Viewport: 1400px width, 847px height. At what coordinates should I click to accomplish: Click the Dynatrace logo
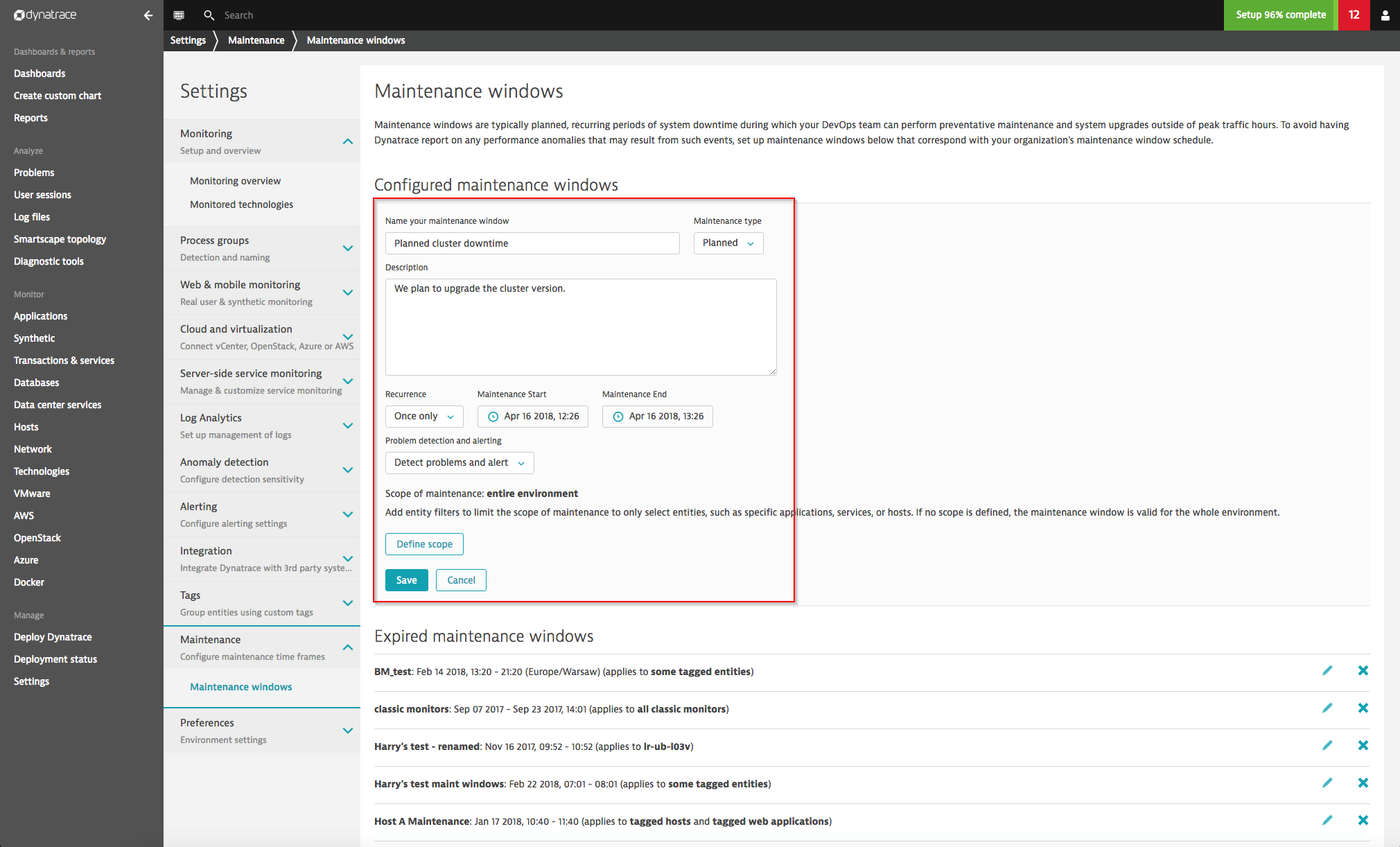45,15
